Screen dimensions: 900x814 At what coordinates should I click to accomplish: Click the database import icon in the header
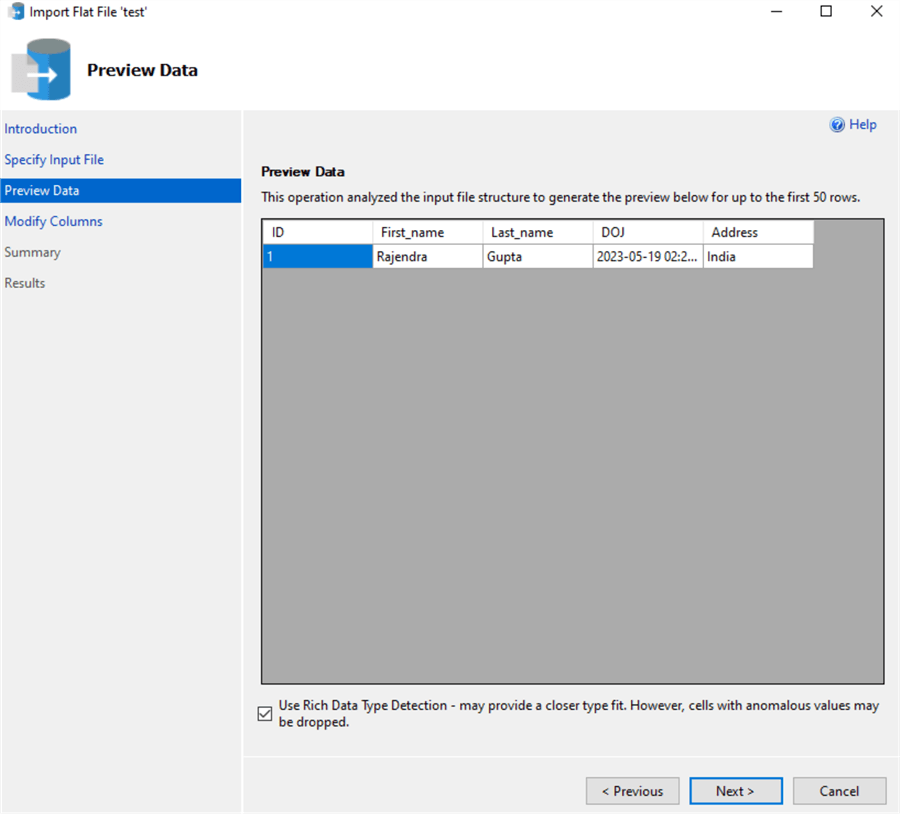click(43, 68)
